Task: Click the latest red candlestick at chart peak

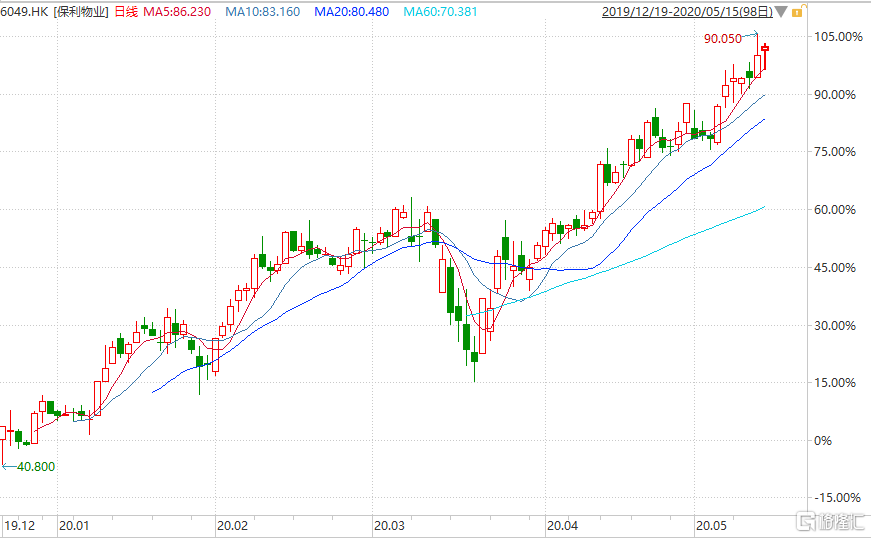Action: (765, 48)
